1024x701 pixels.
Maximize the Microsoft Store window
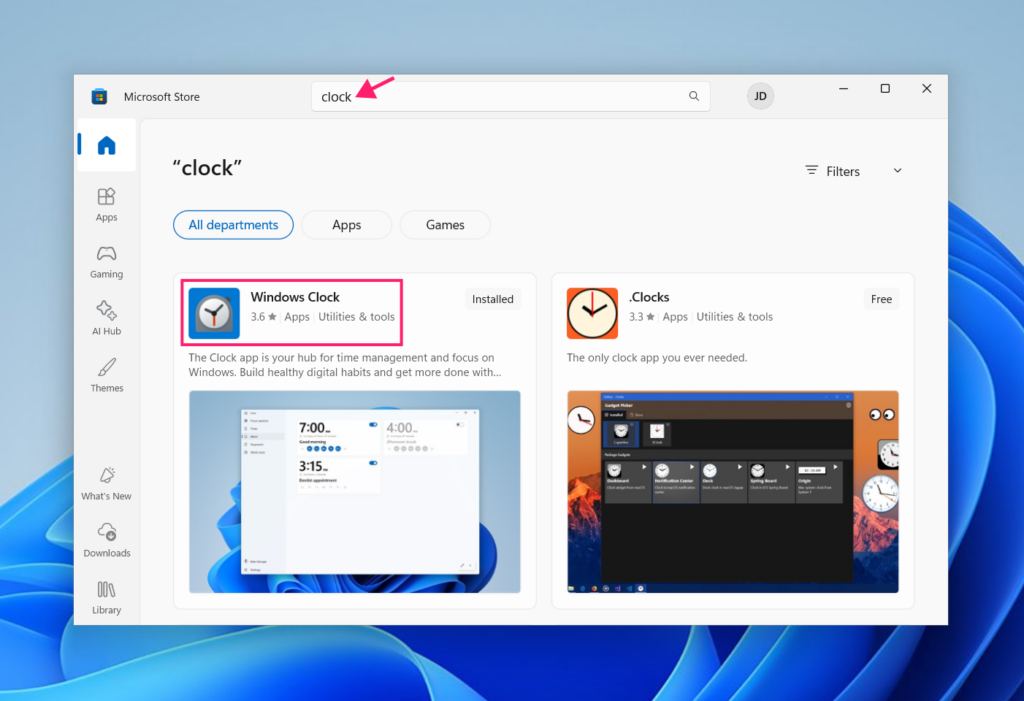[x=885, y=88]
